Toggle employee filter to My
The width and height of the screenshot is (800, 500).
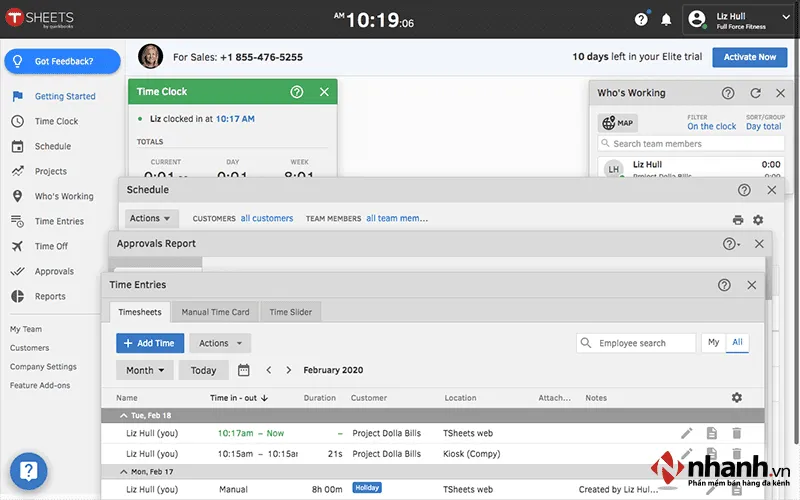[x=713, y=343]
